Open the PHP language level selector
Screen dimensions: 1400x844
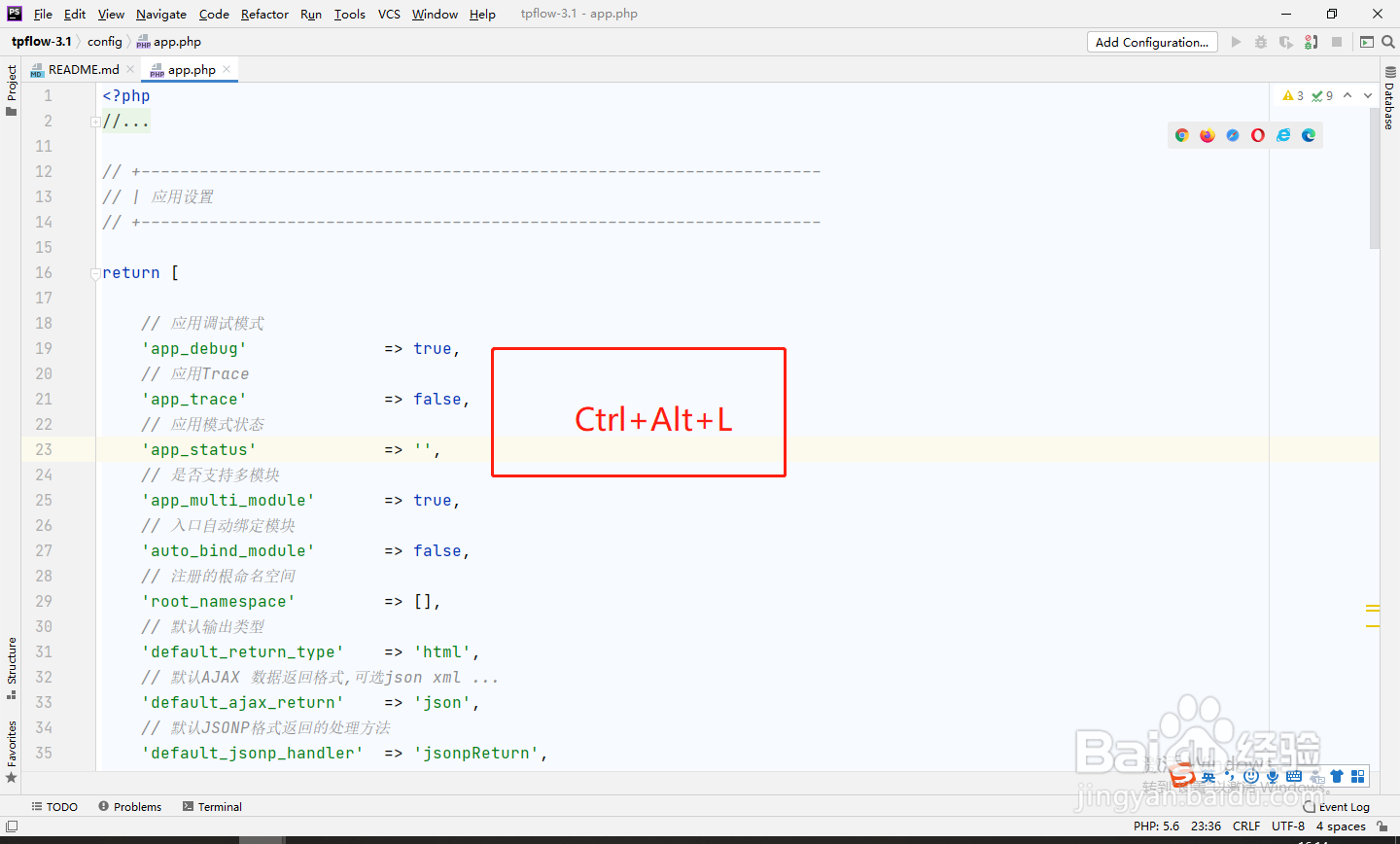point(1156,826)
